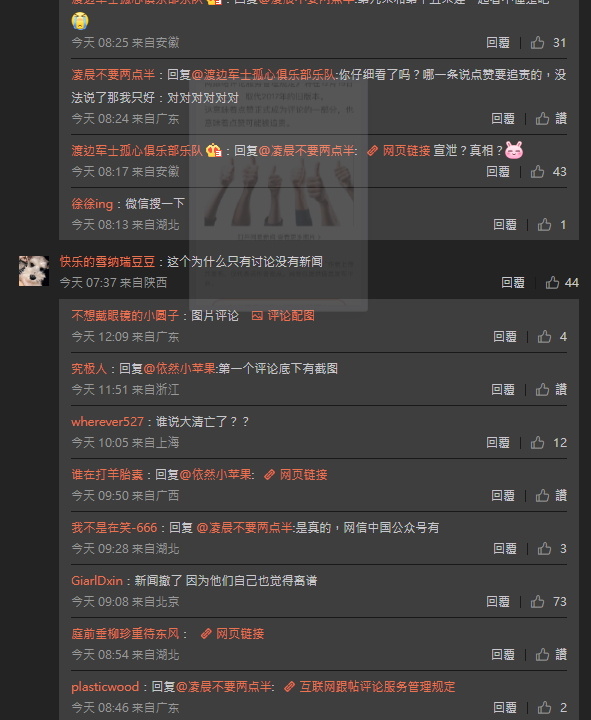Open 网页链接 posted by 庭前垂柳珍重待东风
This screenshot has height=720, width=591.
click(x=232, y=634)
